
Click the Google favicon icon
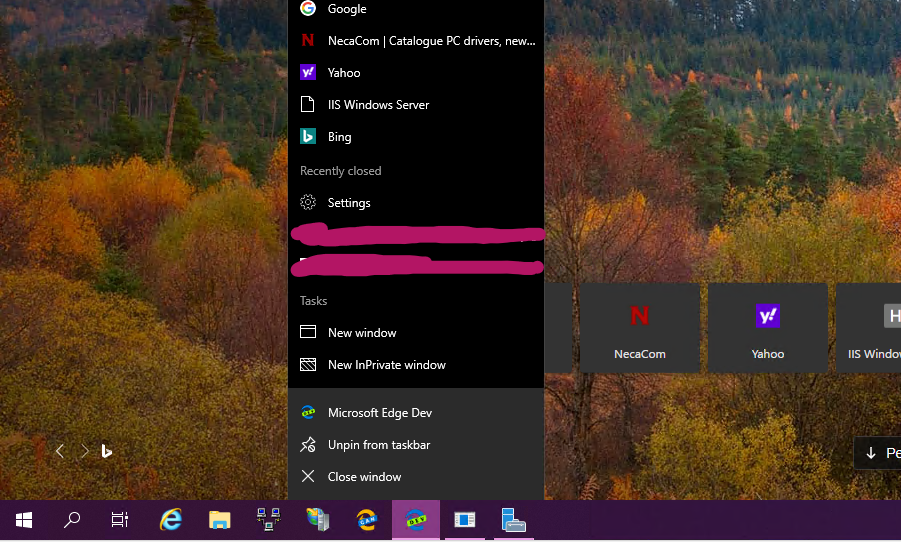pos(308,8)
